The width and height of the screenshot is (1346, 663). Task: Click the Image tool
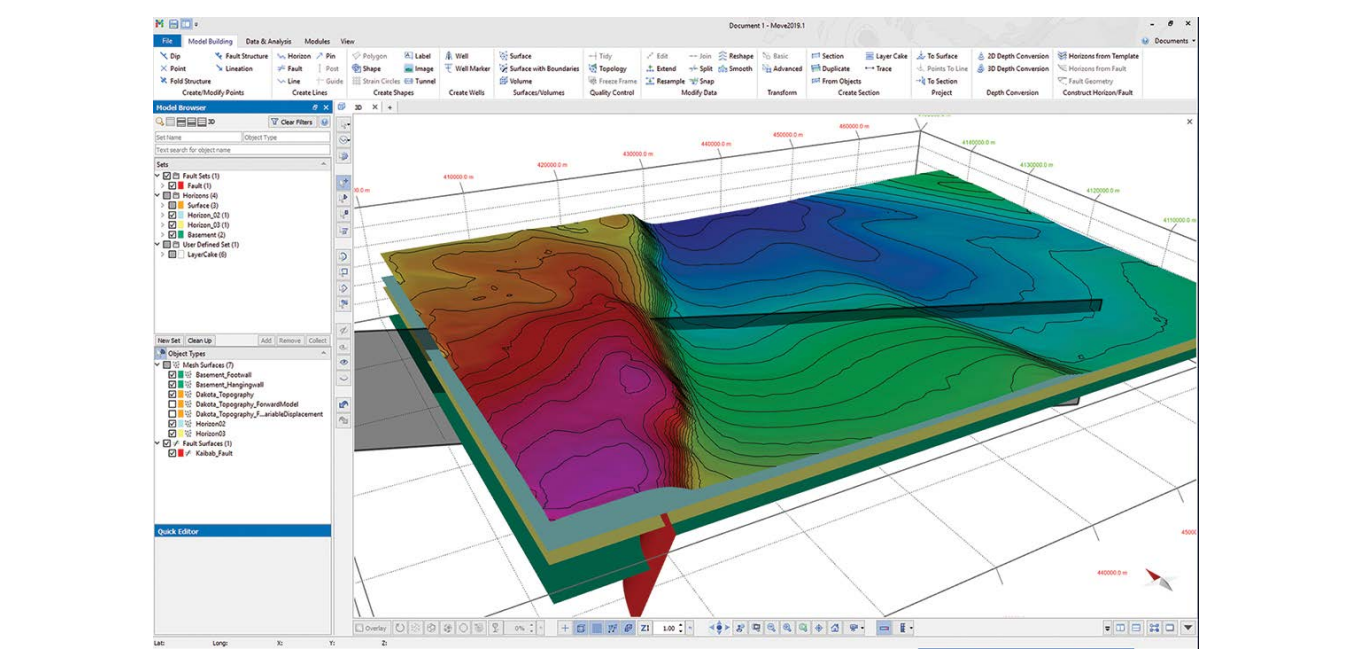(419, 69)
